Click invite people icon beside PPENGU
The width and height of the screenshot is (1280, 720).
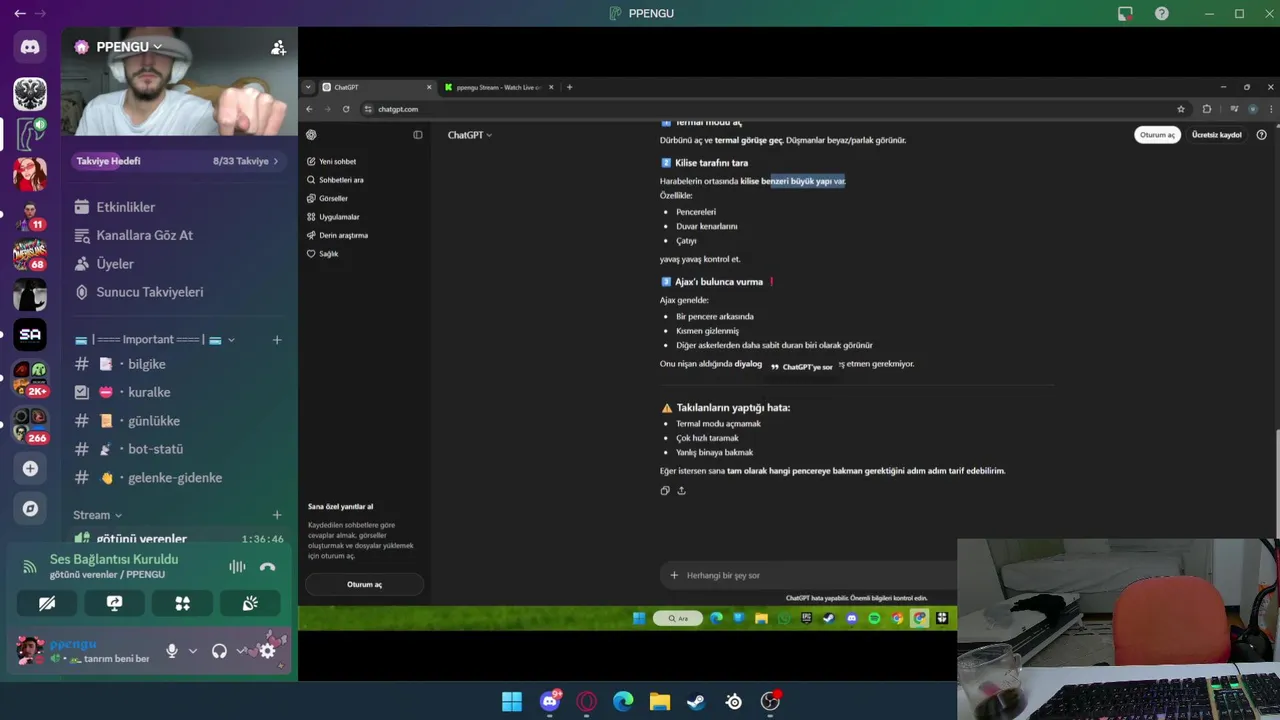[x=278, y=47]
